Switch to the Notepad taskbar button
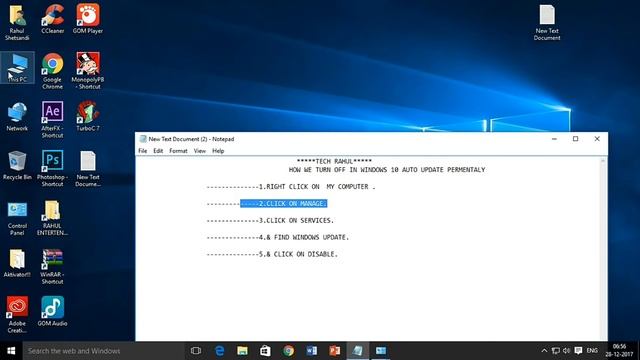Screen dimensions: 640x360 [x=358, y=351]
